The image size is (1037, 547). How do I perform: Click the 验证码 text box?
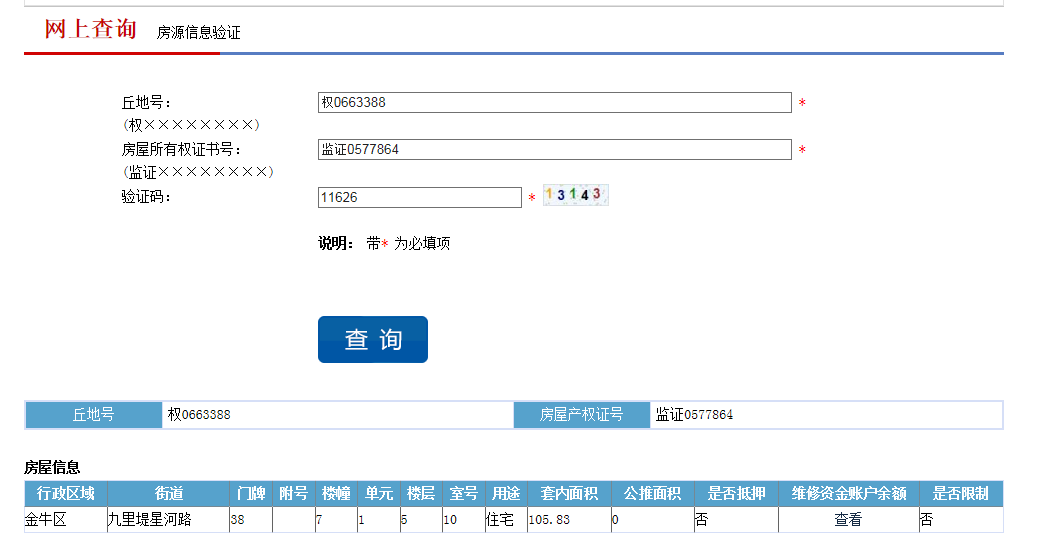[419, 198]
